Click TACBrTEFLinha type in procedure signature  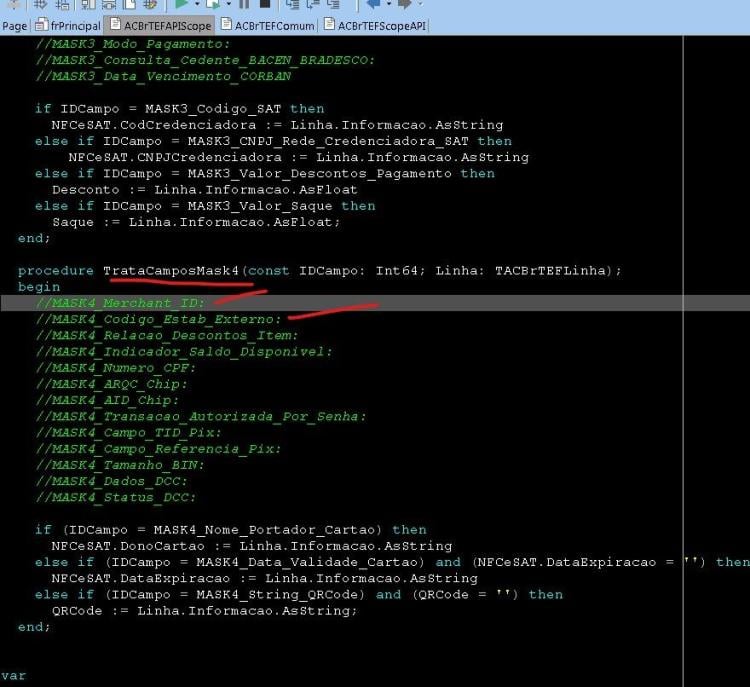tap(553, 271)
